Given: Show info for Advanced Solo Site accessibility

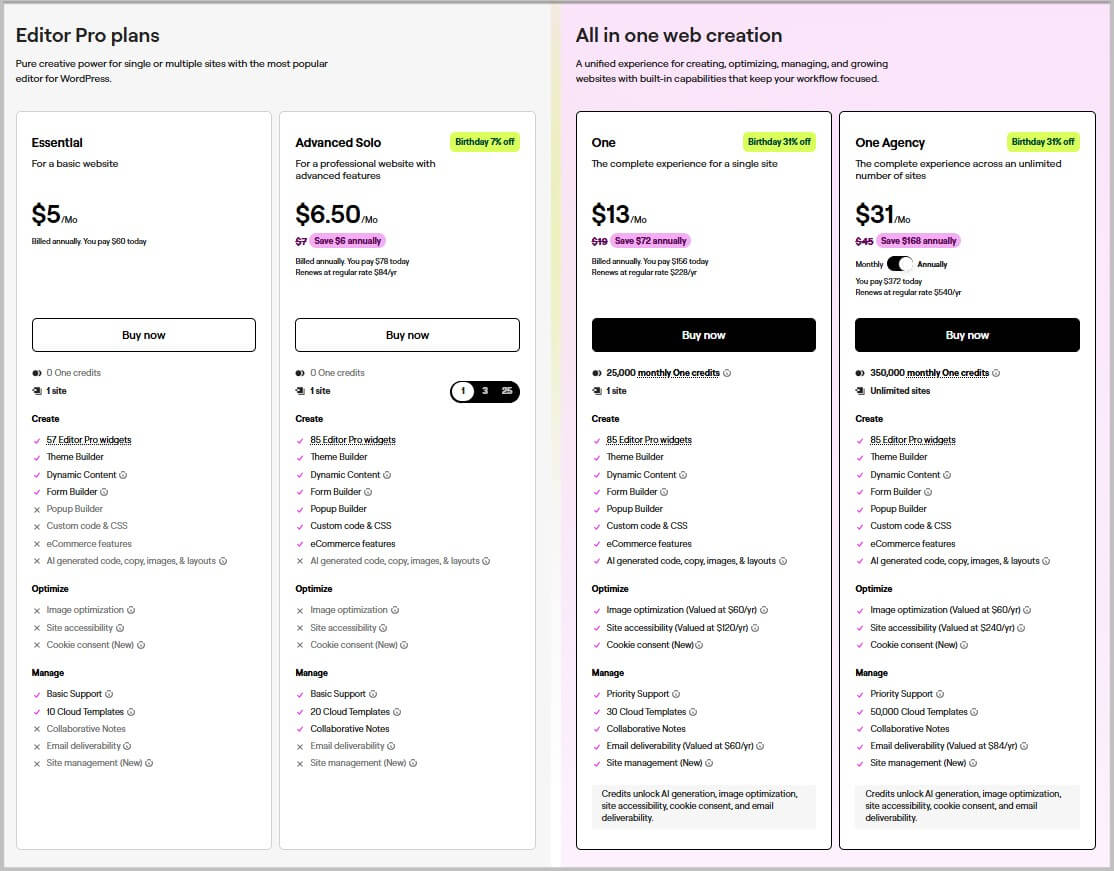Looking at the screenshot, I should 384,627.
